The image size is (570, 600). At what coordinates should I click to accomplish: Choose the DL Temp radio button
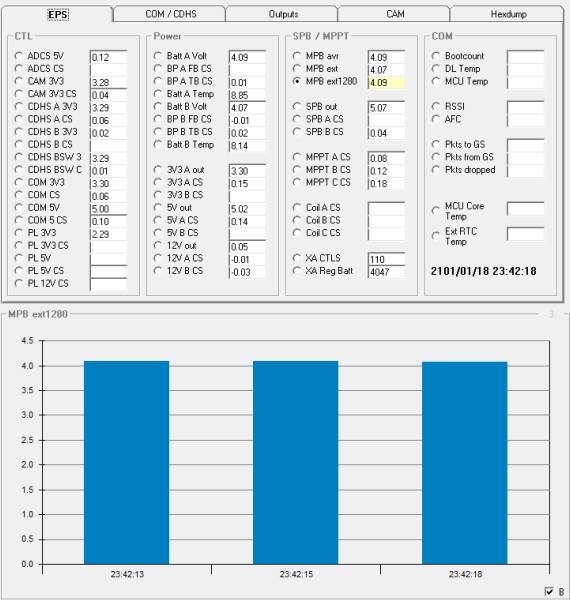click(x=436, y=68)
